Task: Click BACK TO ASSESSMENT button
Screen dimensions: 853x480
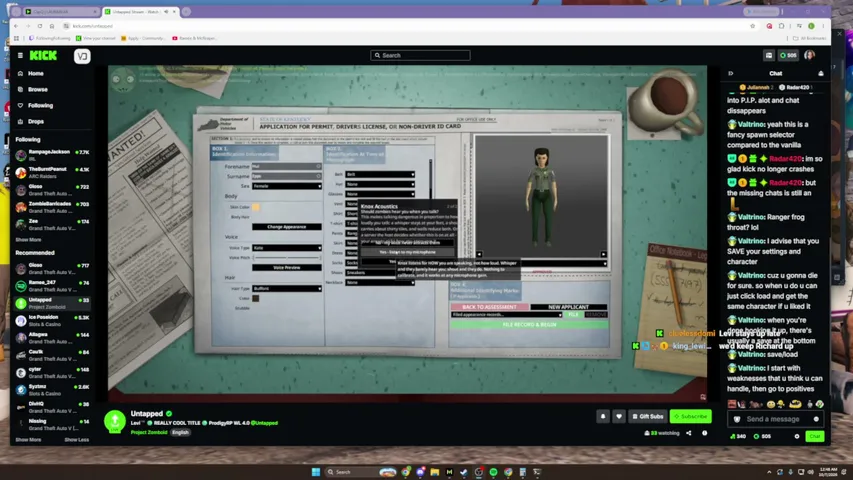Action: [x=489, y=307]
